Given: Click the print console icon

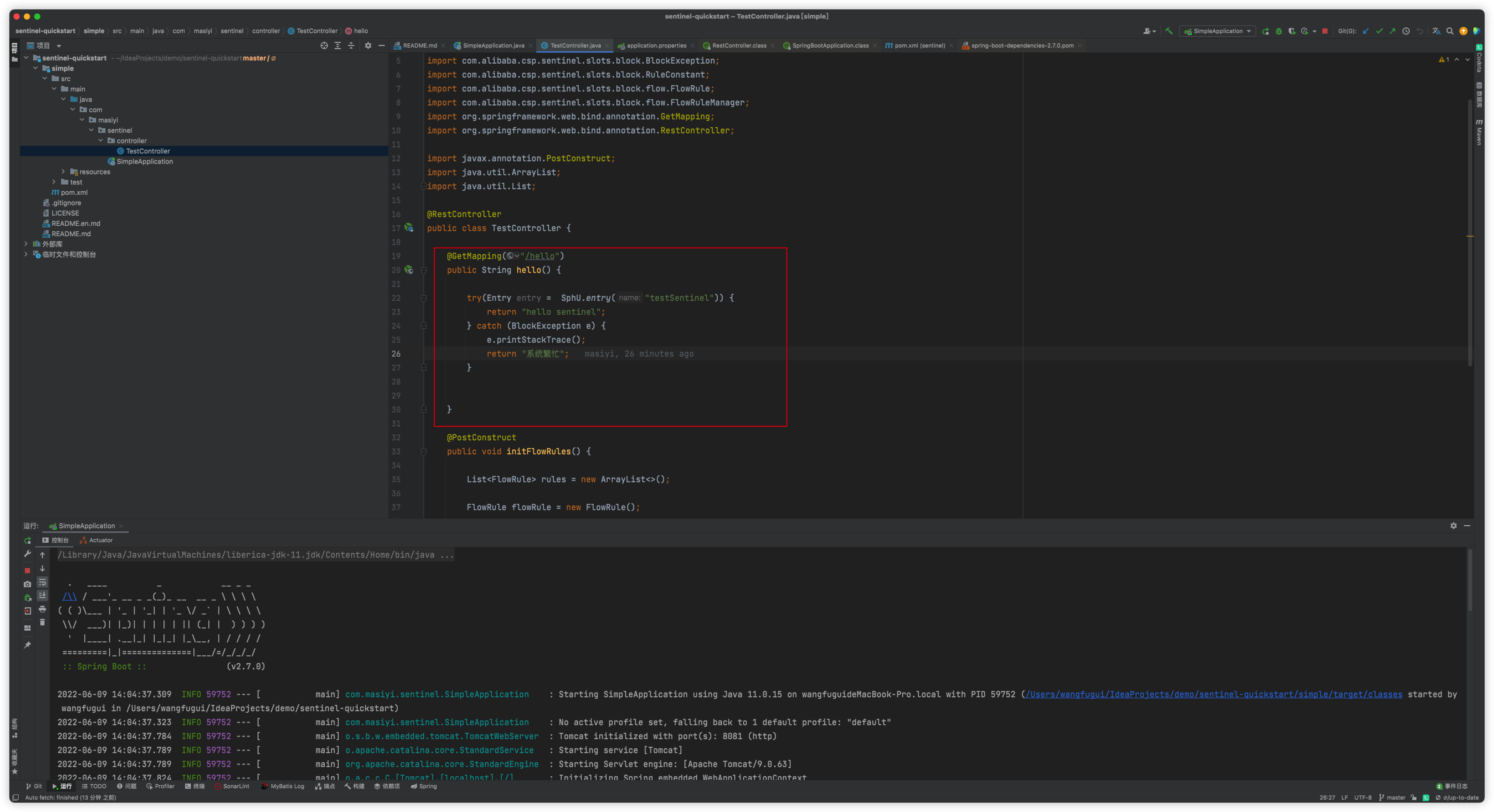Looking at the screenshot, I should tap(42, 609).
